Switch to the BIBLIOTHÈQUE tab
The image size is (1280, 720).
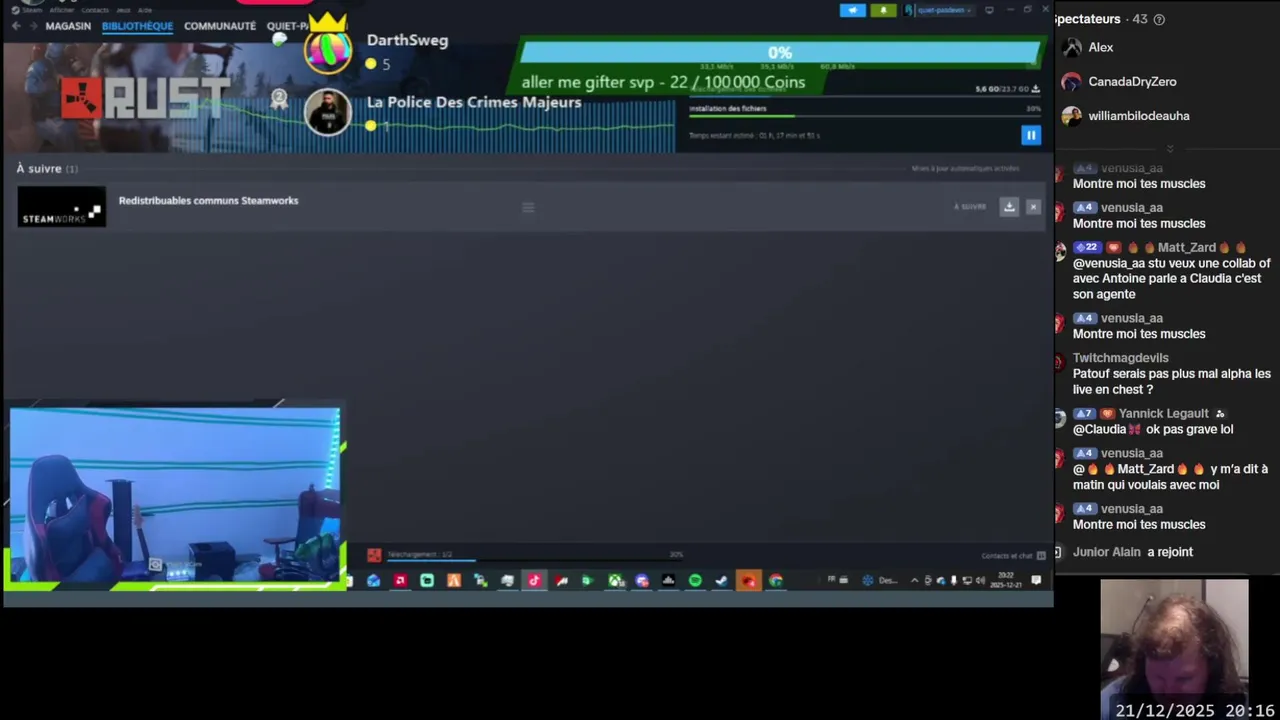pyautogui.click(x=137, y=26)
